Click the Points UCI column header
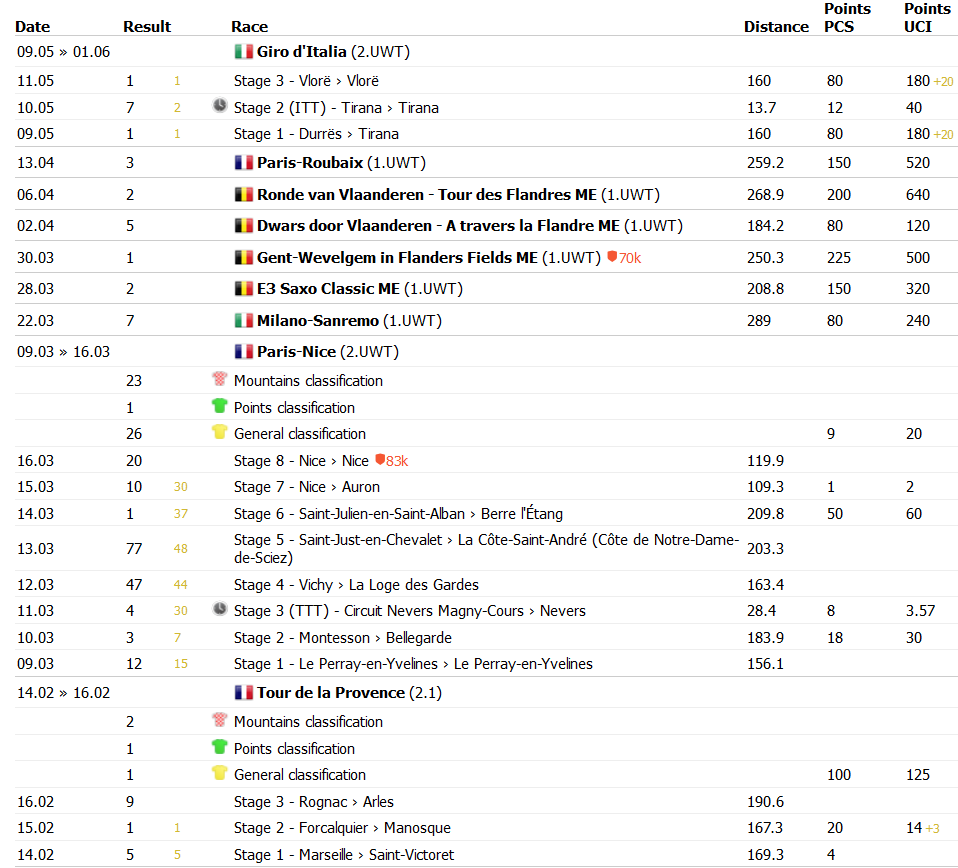 pos(926,18)
